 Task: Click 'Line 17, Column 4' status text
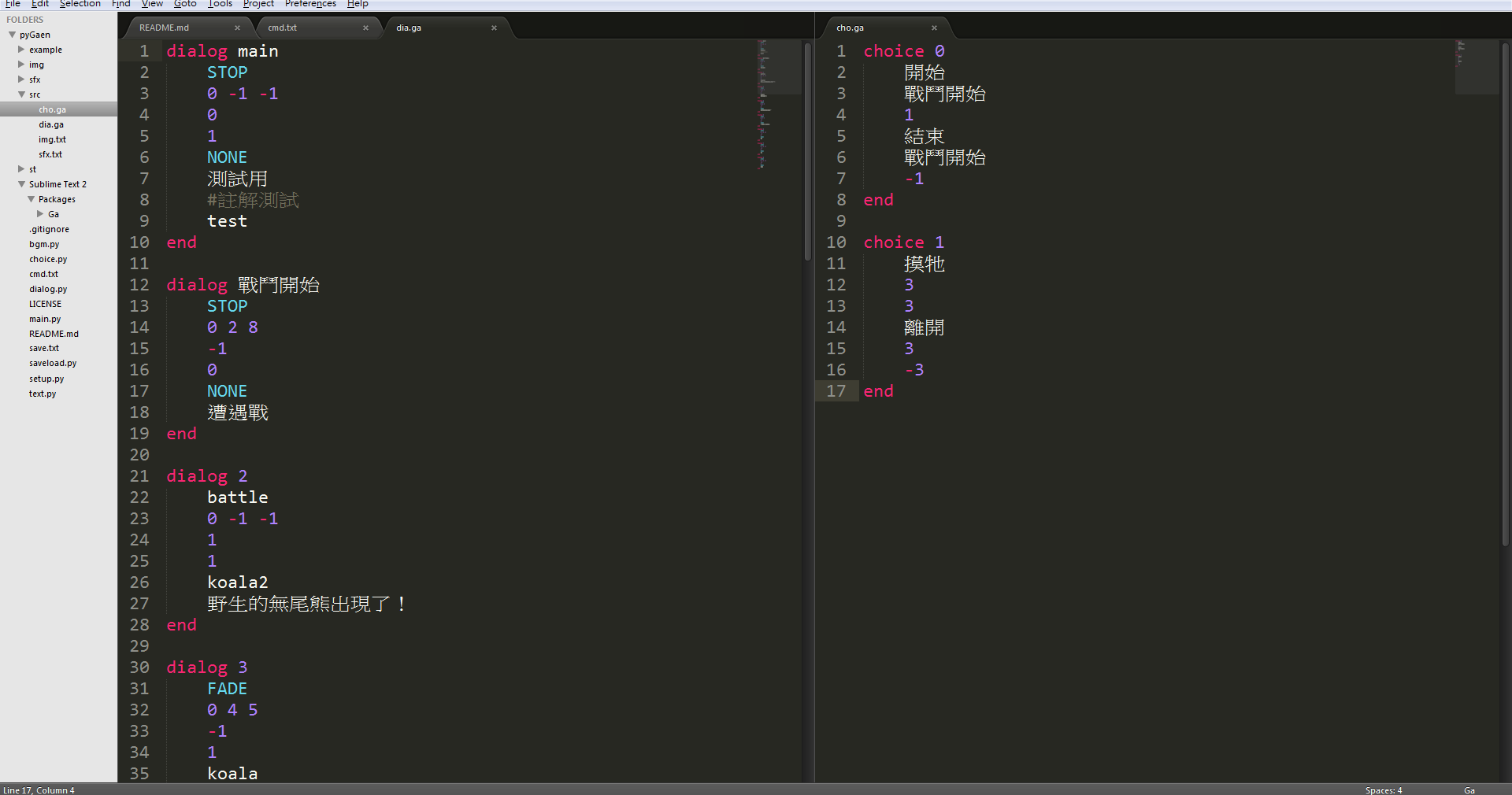click(39, 789)
